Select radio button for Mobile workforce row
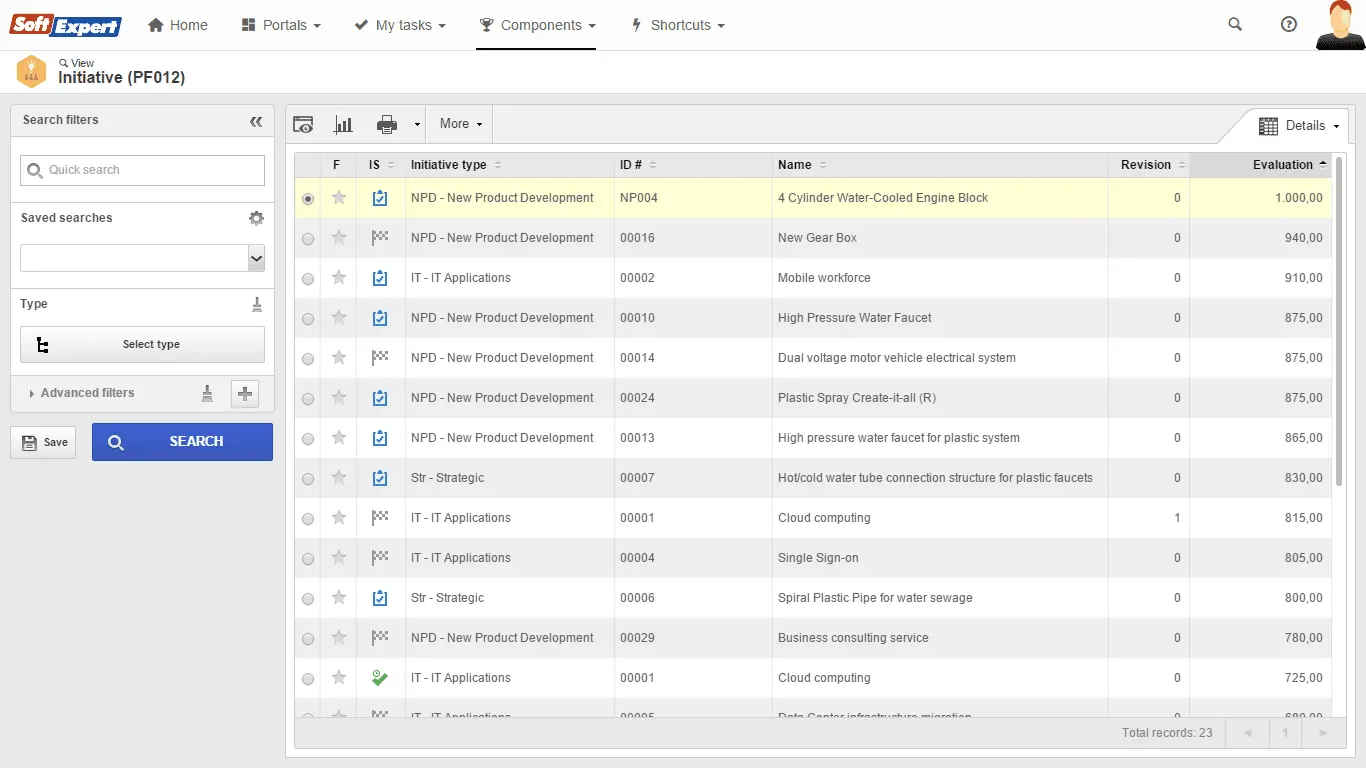Screen dimensions: 1366x768 (x=308, y=279)
